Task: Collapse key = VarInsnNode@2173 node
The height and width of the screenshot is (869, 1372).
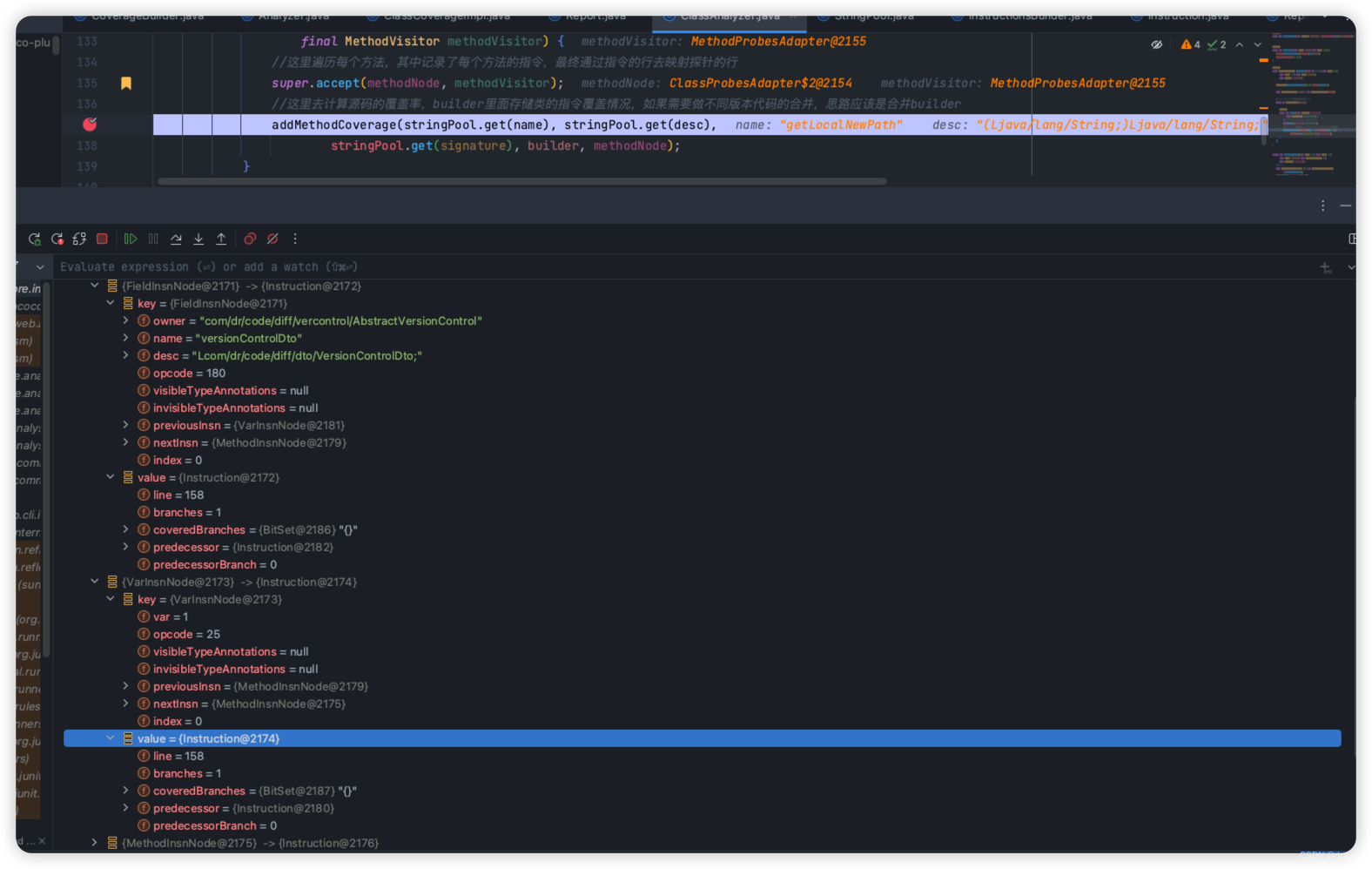Action: point(111,599)
